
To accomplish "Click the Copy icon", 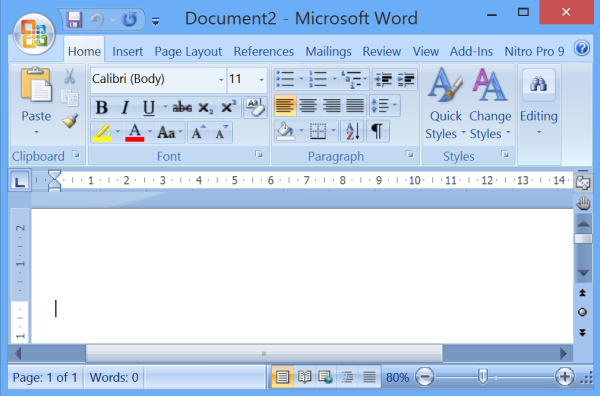I will 69,98.
